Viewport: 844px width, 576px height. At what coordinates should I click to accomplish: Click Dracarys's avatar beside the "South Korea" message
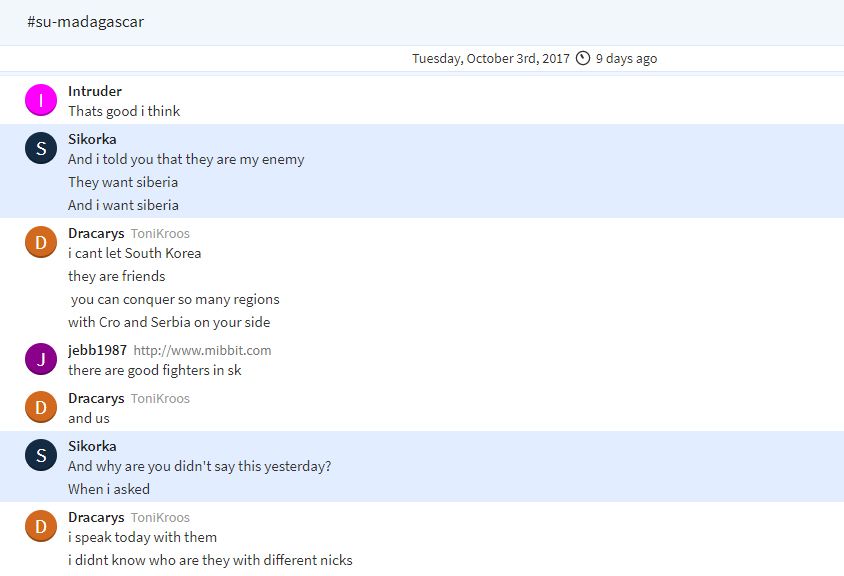coord(41,242)
